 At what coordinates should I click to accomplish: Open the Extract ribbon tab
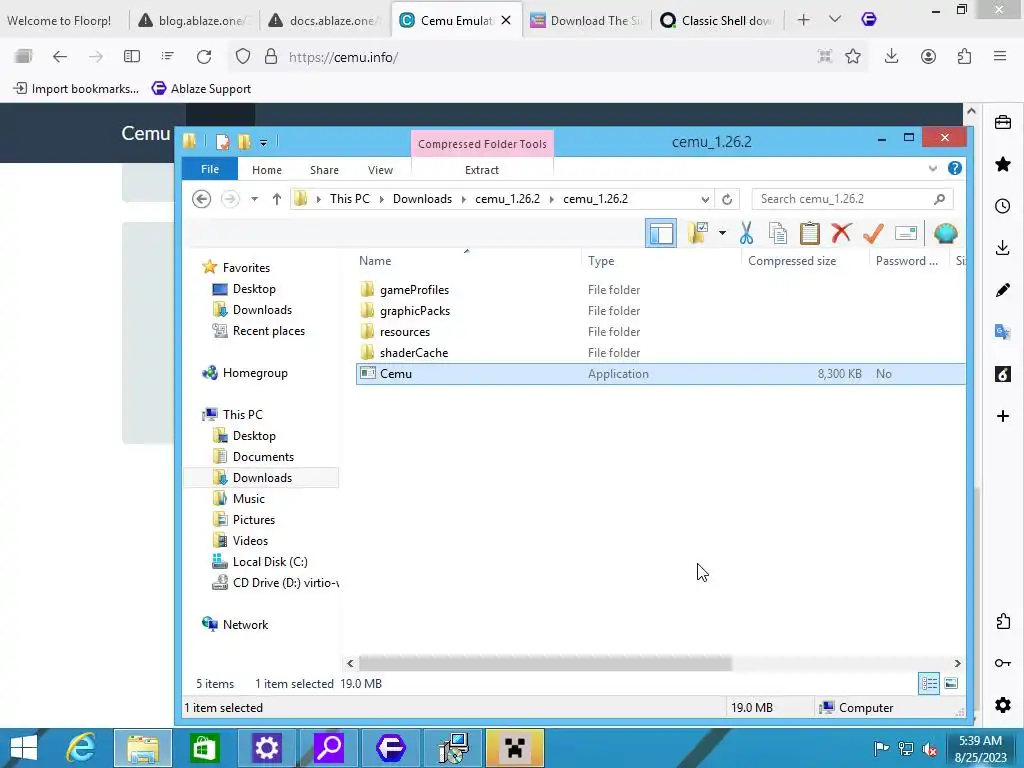pyautogui.click(x=482, y=170)
